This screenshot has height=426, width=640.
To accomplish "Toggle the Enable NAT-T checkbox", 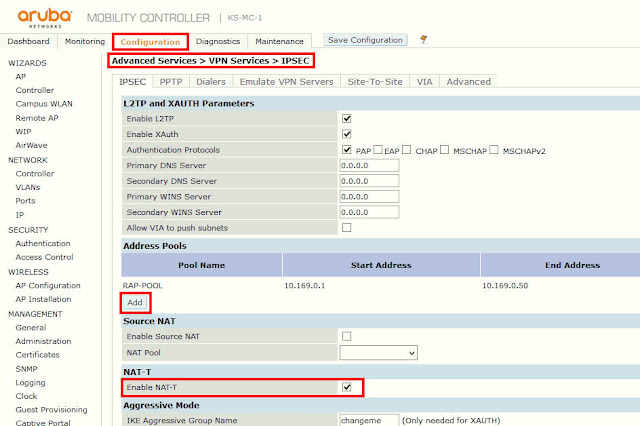I will 347,387.
